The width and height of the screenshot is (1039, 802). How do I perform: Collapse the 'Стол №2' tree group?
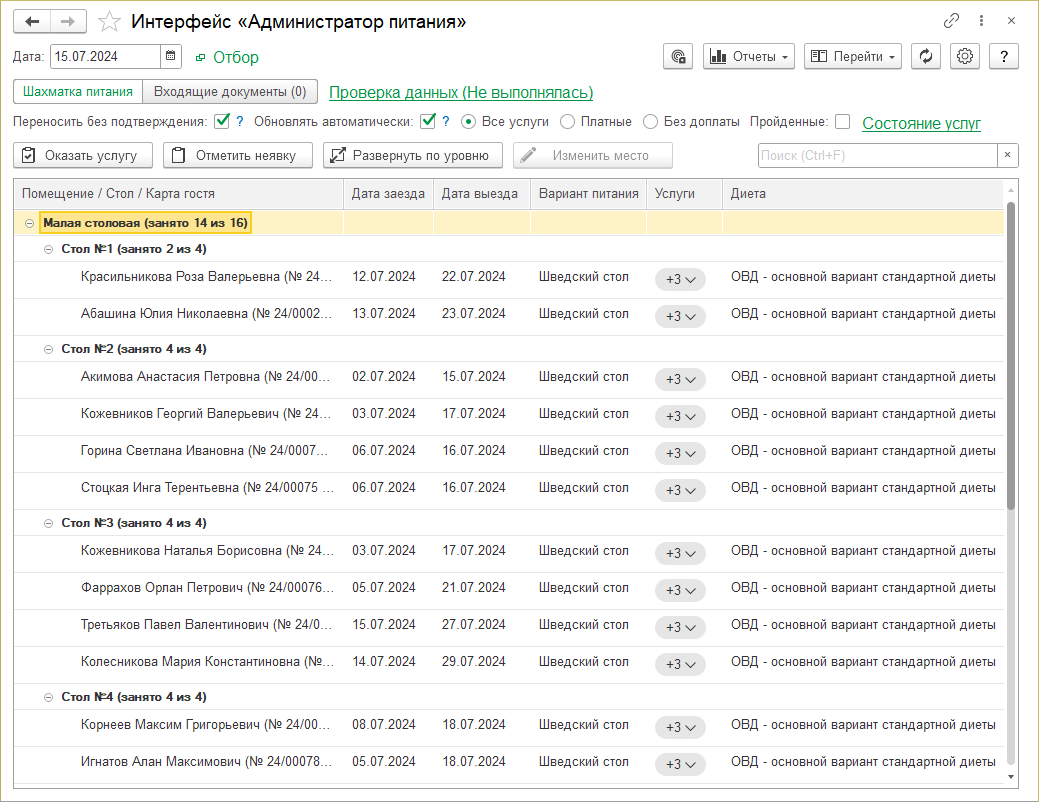(48, 349)
